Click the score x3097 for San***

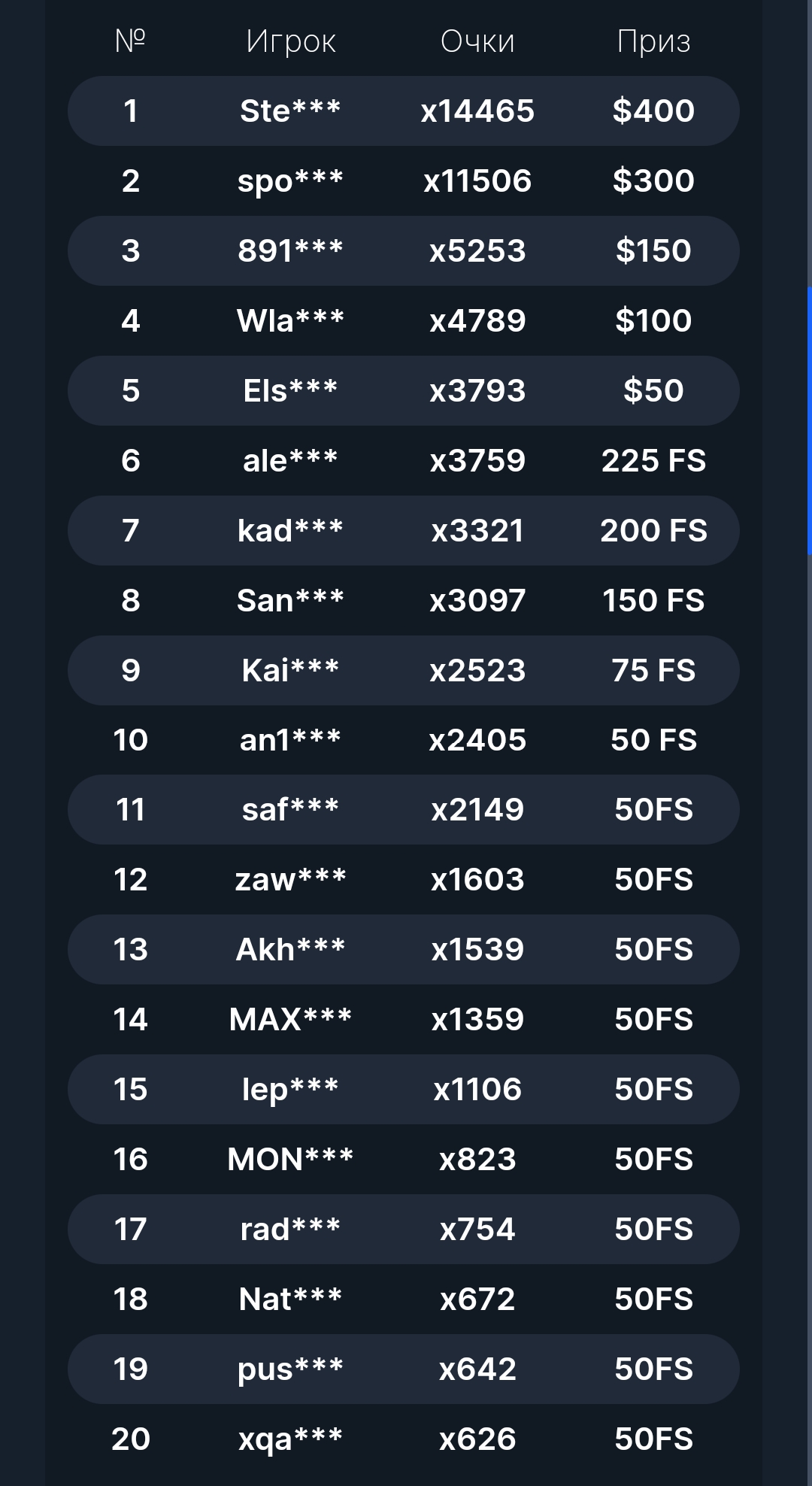(x=477, y=600)
